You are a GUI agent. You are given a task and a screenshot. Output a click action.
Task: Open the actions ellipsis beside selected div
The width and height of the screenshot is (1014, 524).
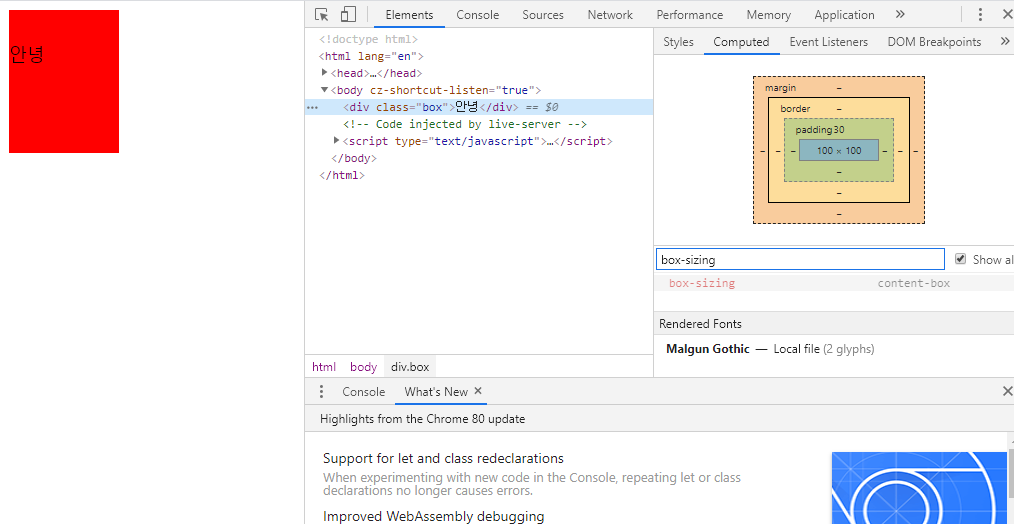(313, 107)
